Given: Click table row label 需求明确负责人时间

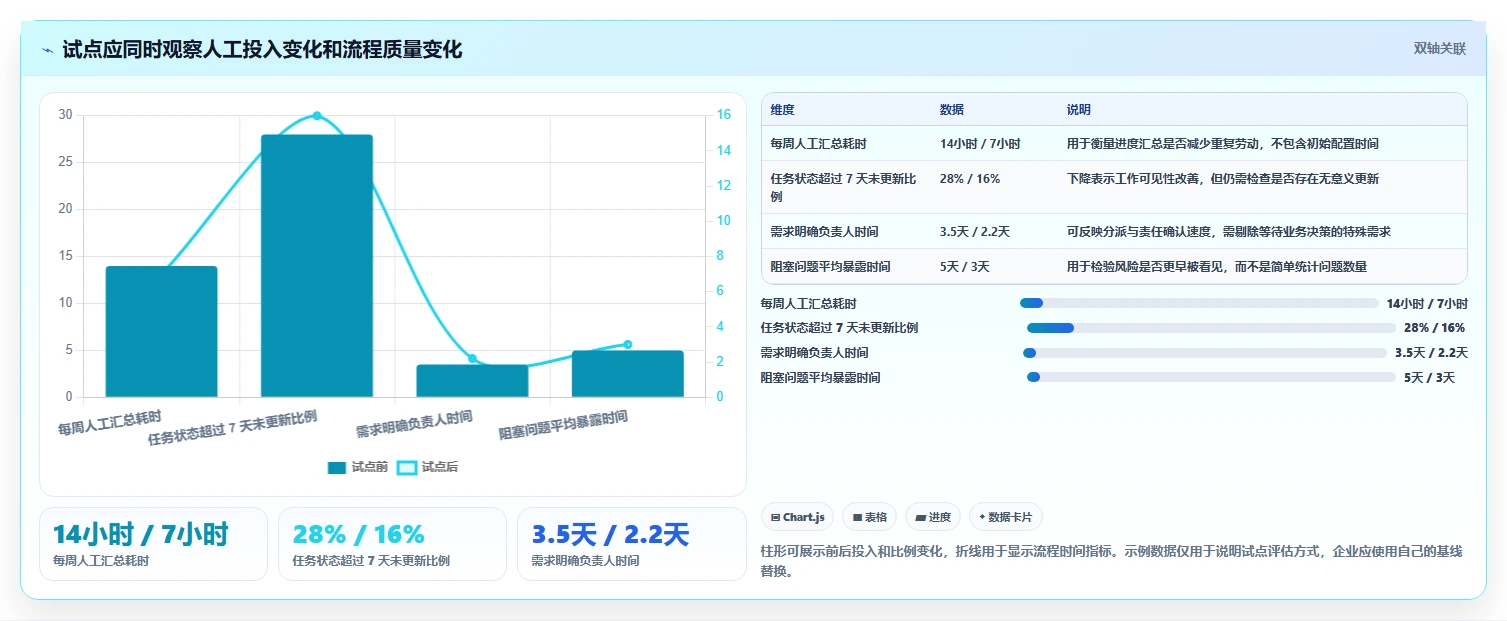Looking at the screenshot, I should [825, 232].
